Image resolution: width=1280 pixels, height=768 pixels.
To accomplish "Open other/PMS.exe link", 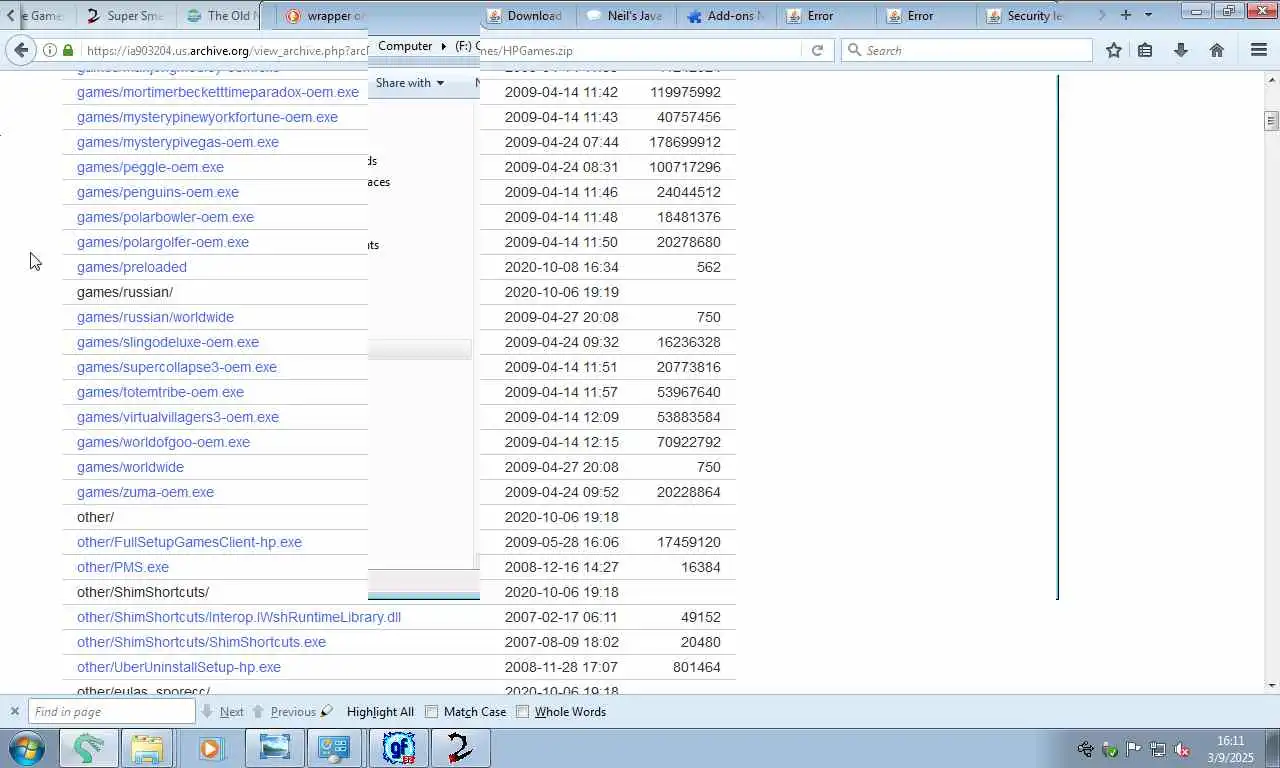I will click(123, 567).
